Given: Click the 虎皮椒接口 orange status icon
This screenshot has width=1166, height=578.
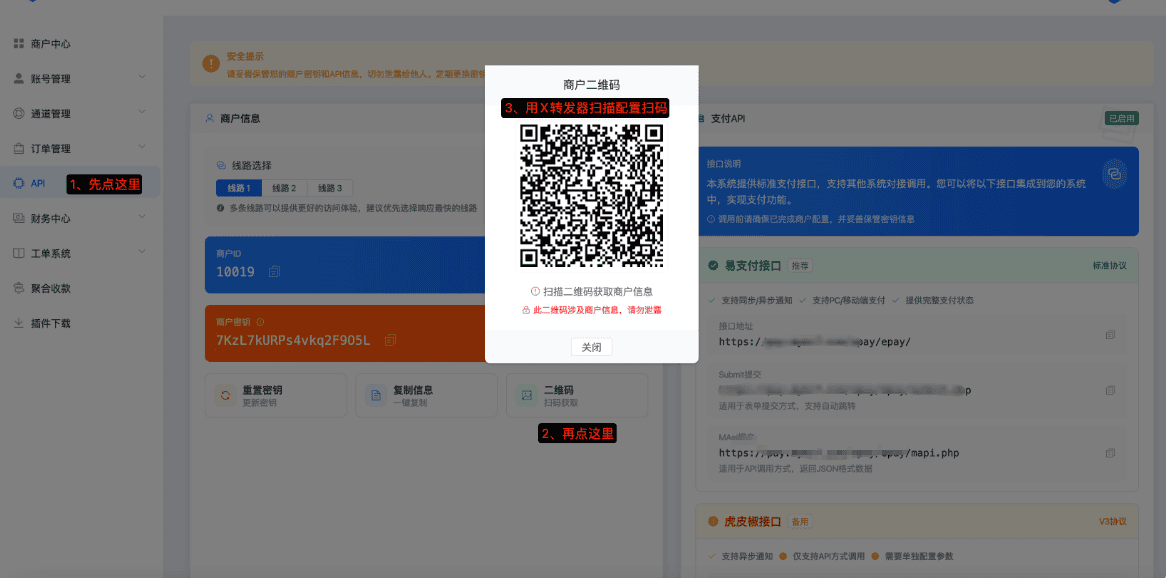Looking at the screenshot, I should coord(713,521).
